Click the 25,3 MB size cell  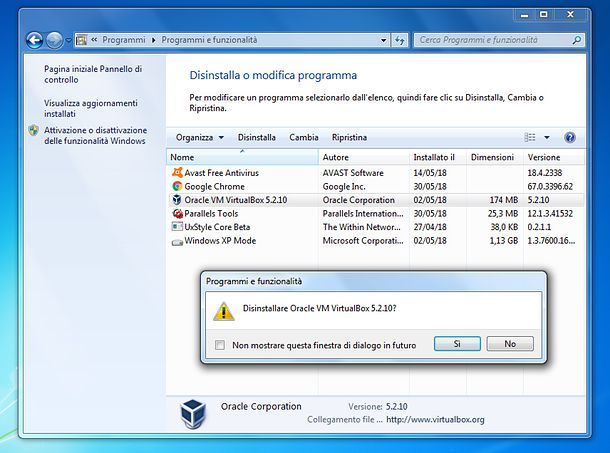[503, 213]
